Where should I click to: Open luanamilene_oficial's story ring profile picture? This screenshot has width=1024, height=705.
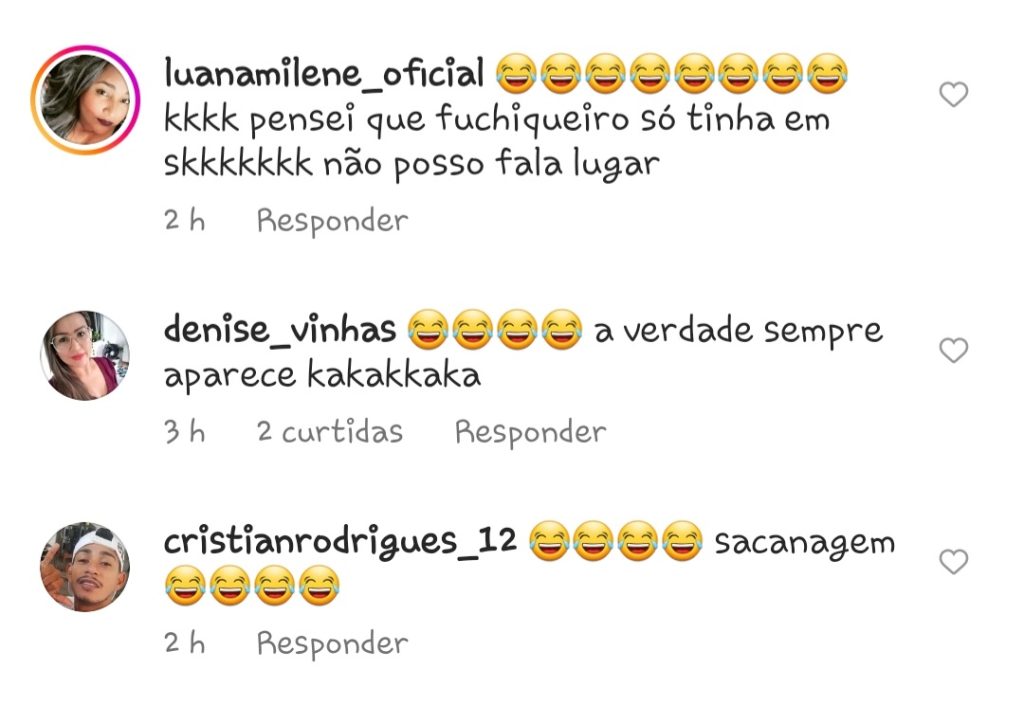[x=86, y=99]
